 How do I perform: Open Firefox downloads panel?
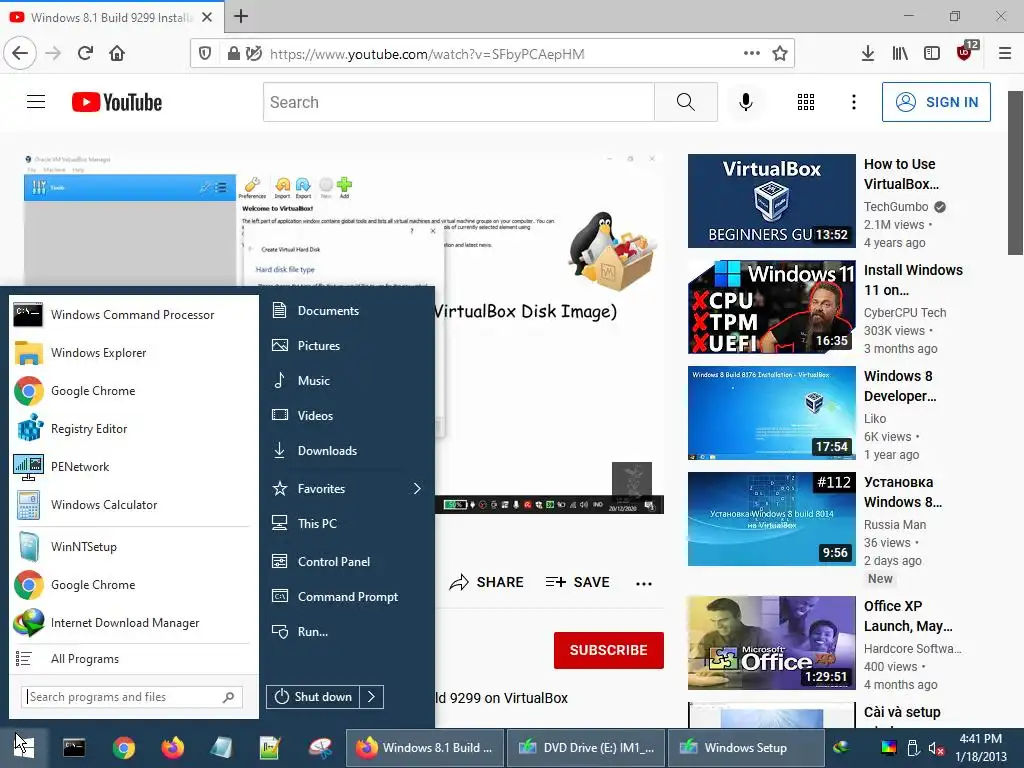(868, 53)
